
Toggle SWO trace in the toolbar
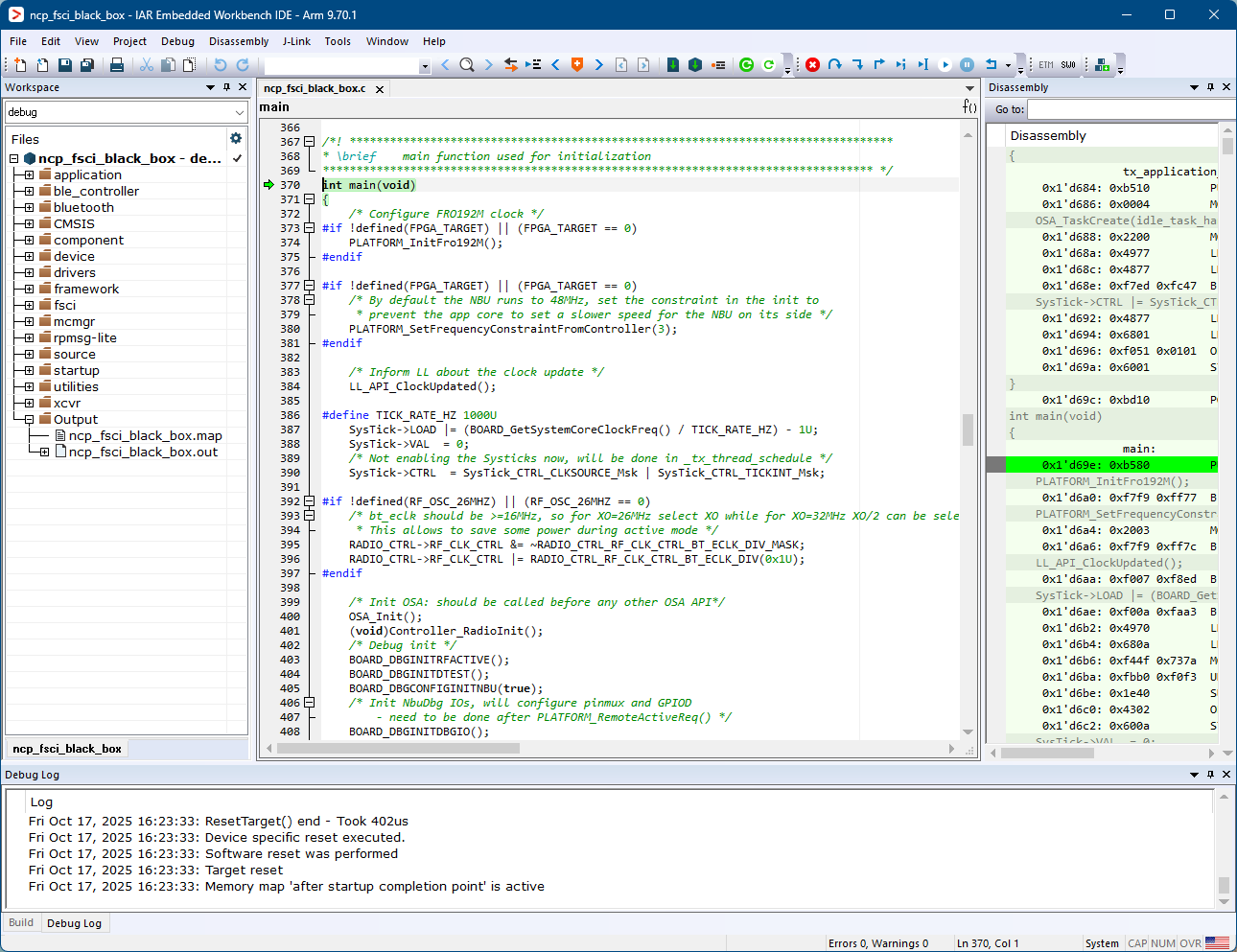pyautogui.click(x=1067, y=64)
